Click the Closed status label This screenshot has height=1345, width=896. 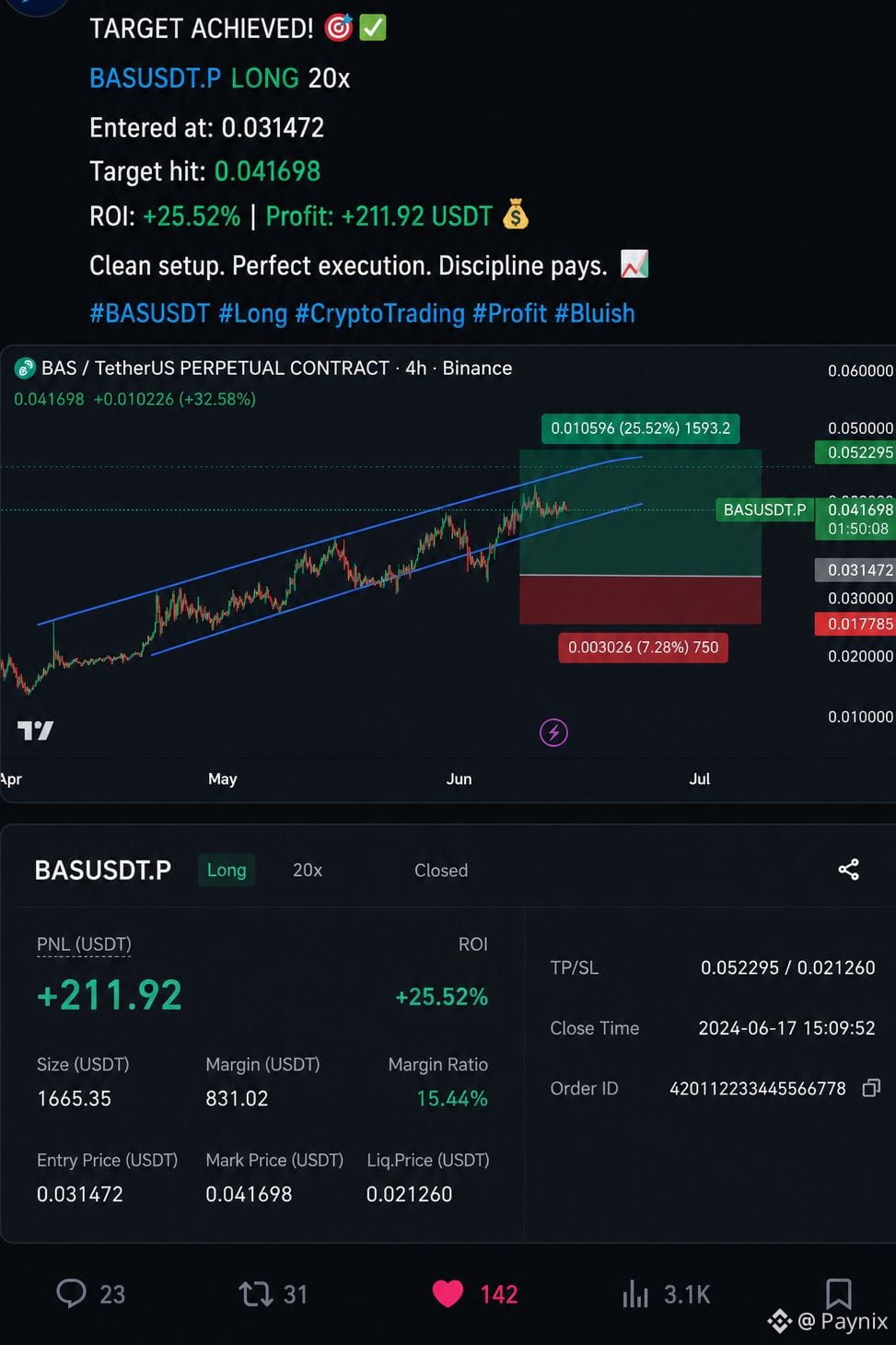click(x=441, y=870)
